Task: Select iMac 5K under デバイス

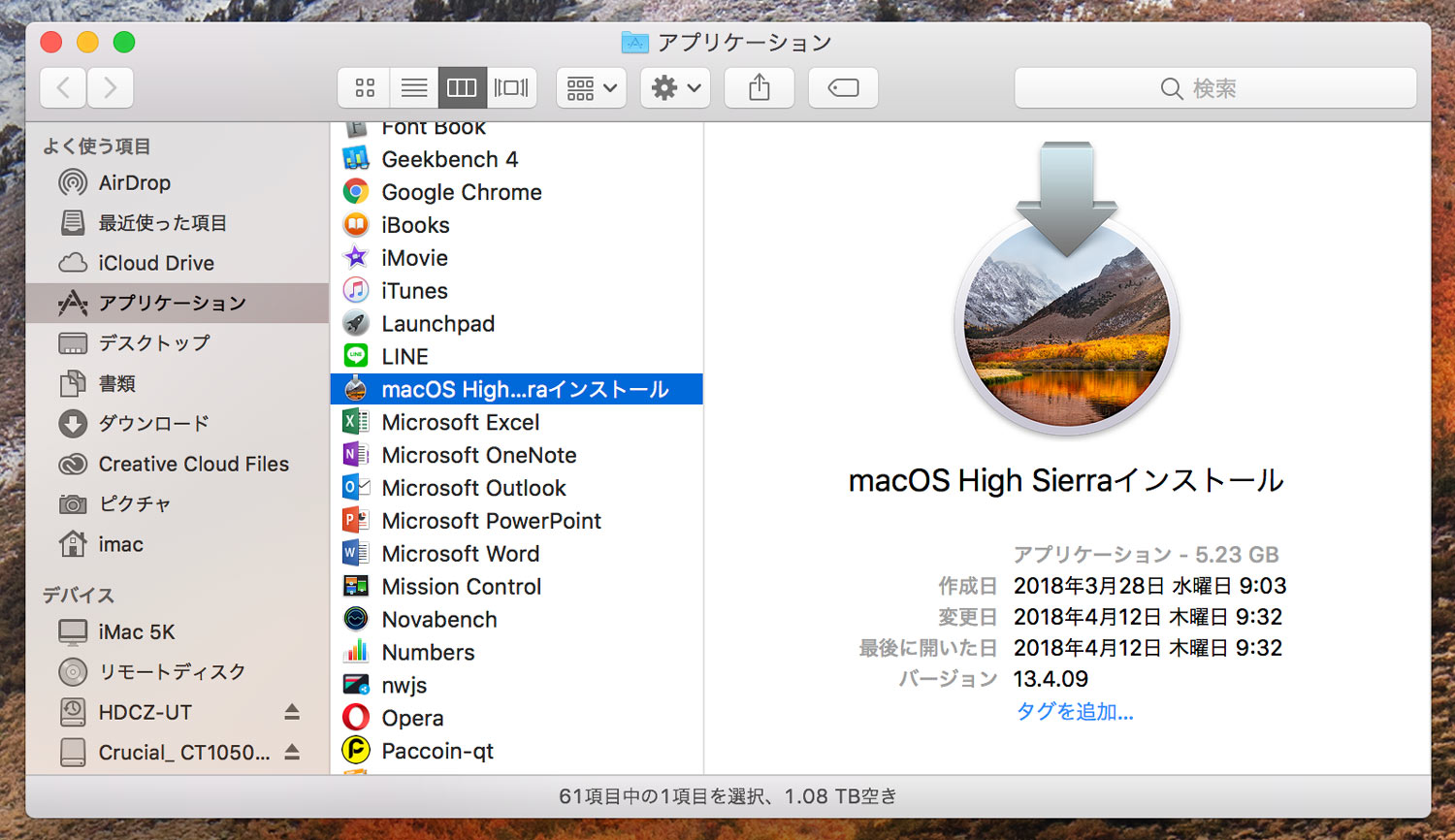Action: (178, 631)
